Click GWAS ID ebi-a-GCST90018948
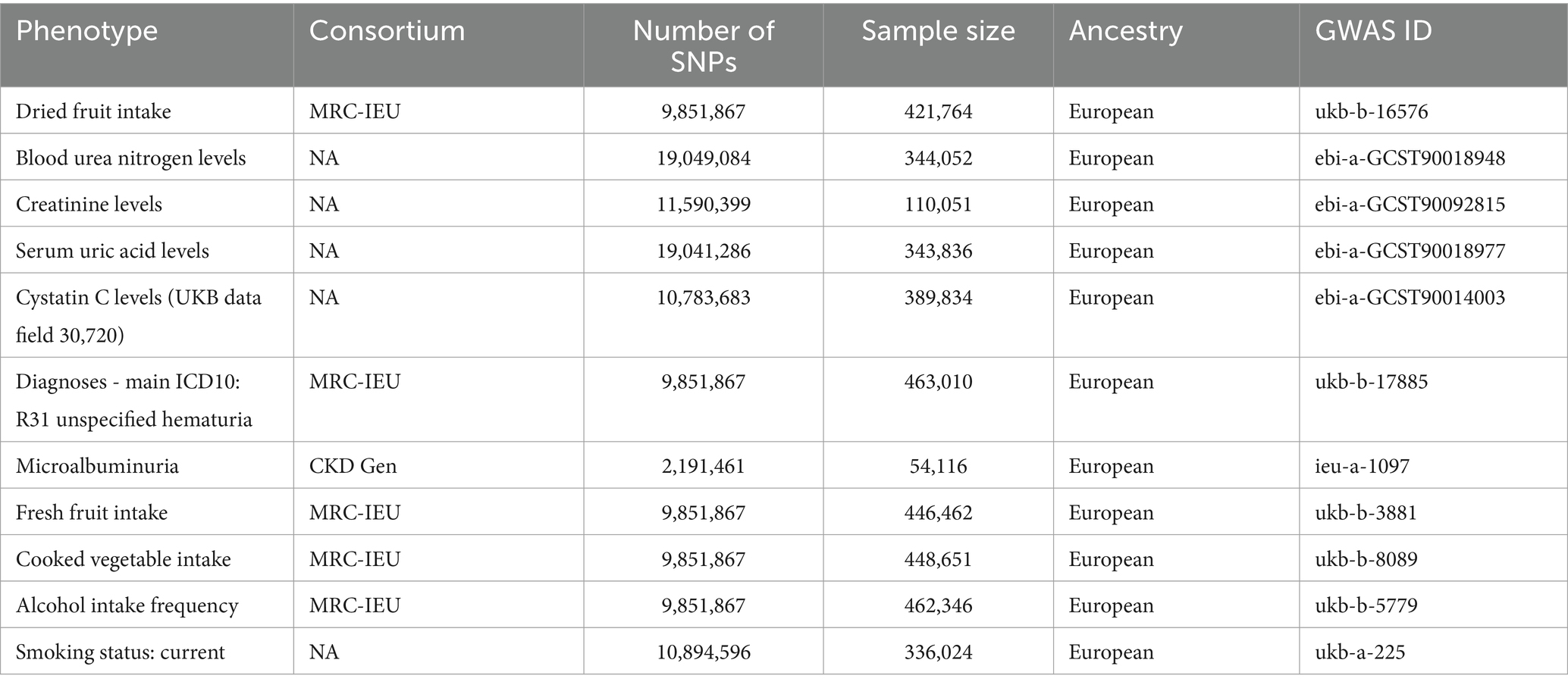The height and width of the screenshot is (688, 1568). [1410, 158]
